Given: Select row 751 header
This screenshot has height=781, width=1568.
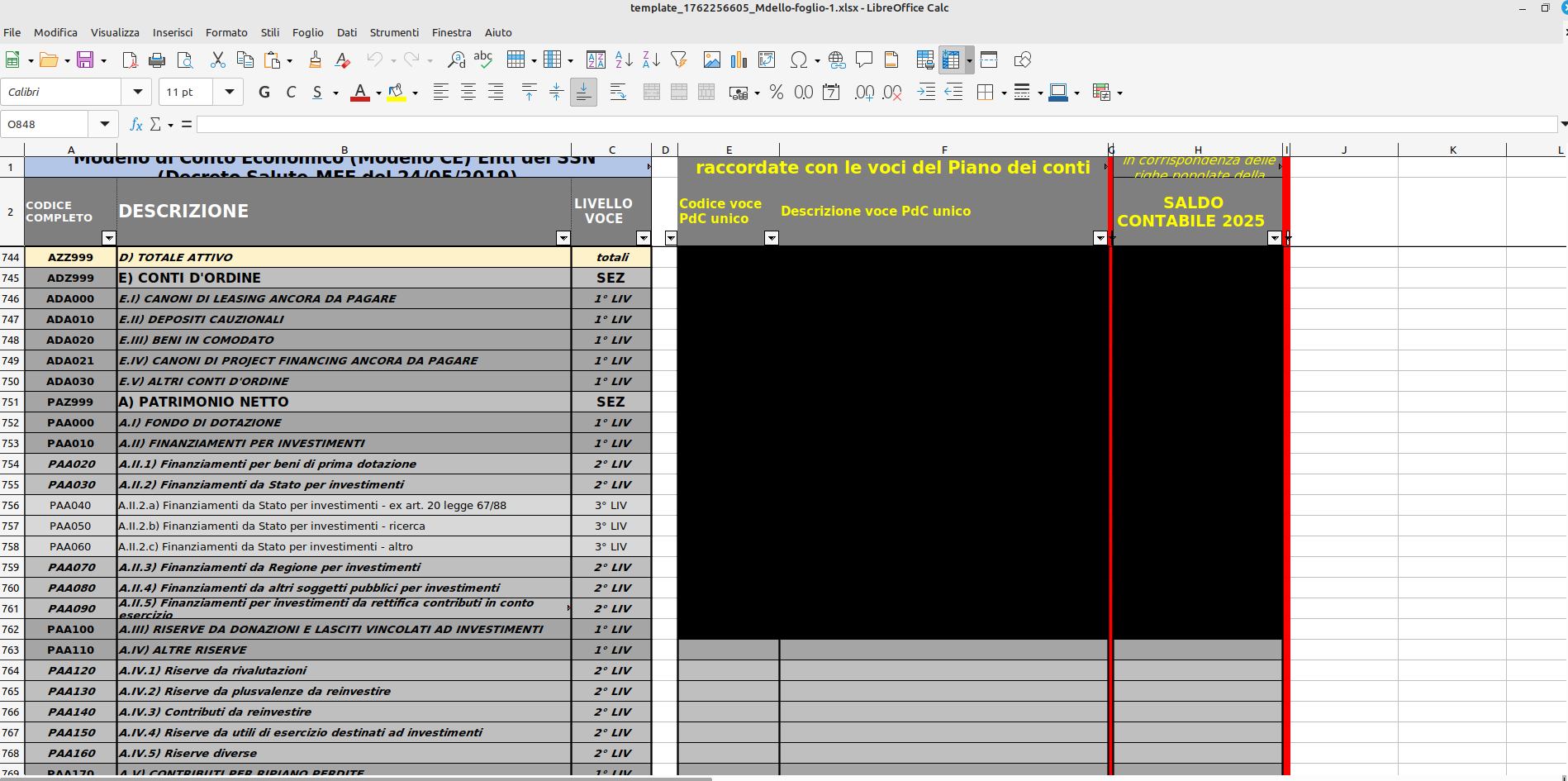Looking at the screenshot, I should coord(11,402).
